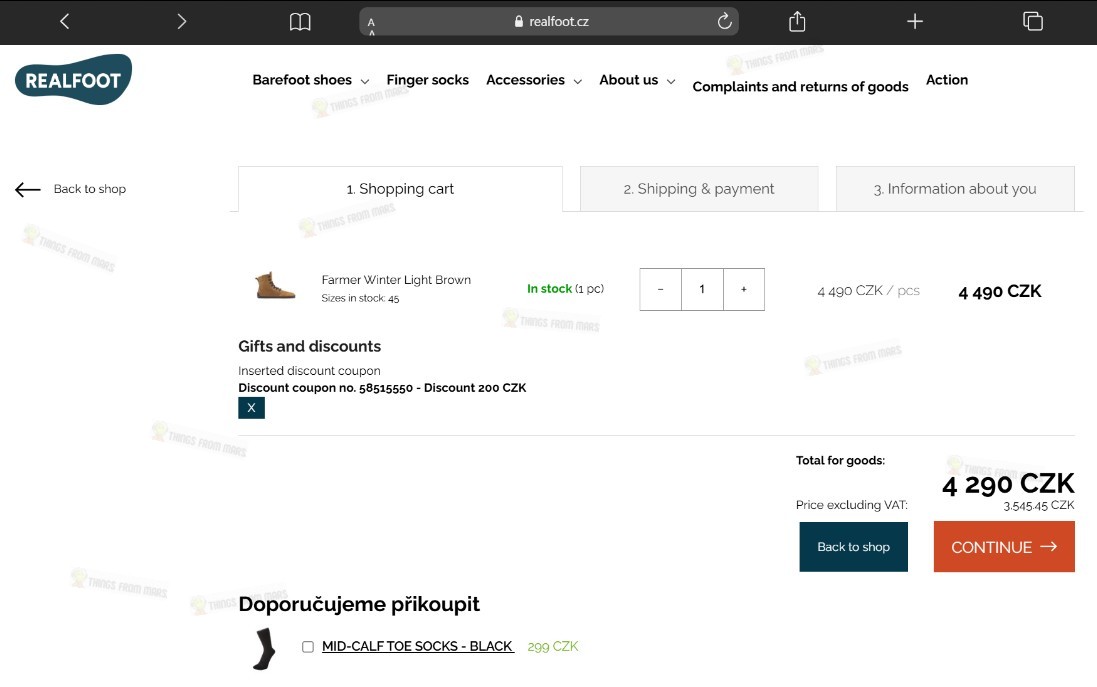
Task: Open the Barefoot shoes menu
Action: tap(302, 80)
